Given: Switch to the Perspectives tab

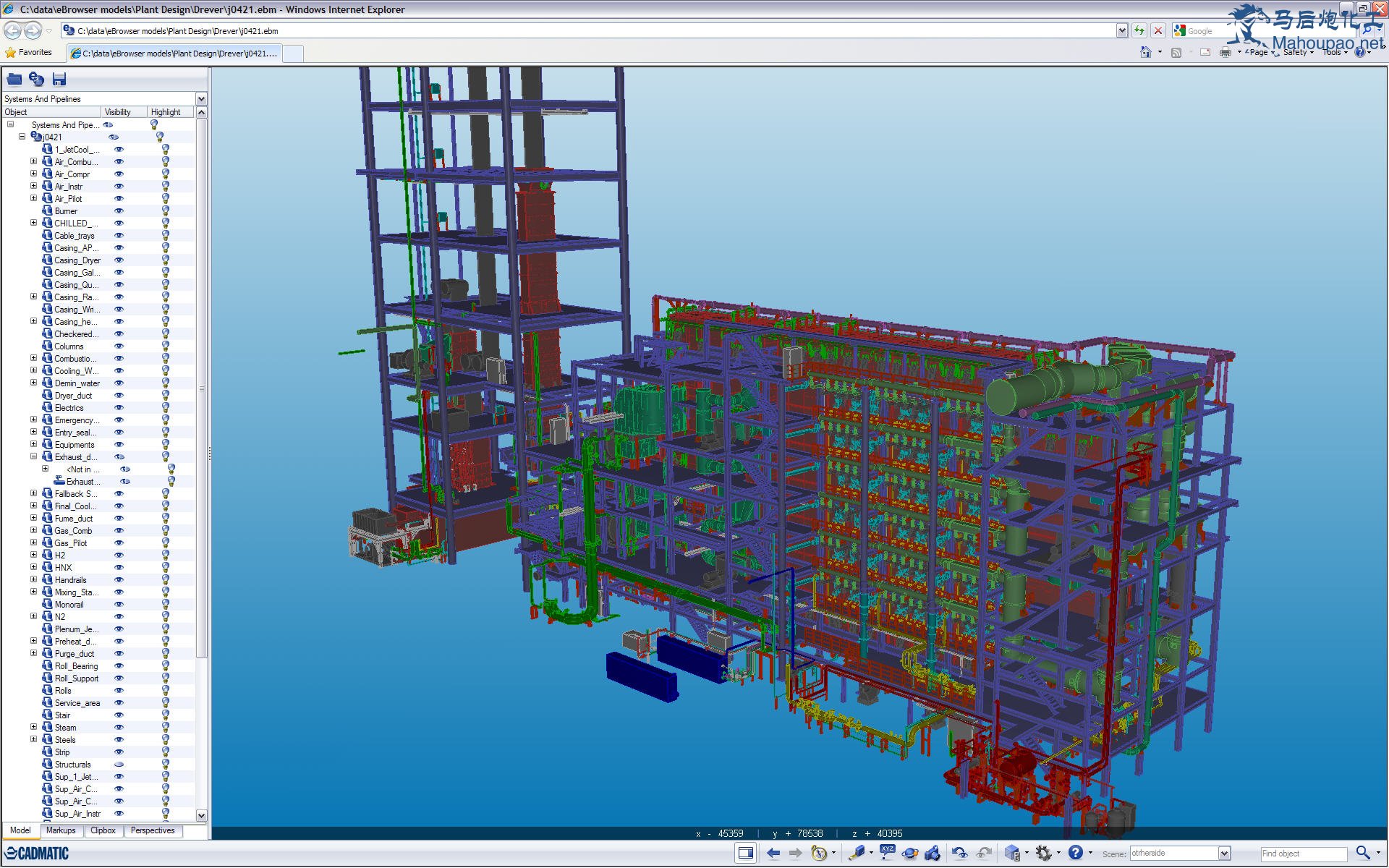Looking at the screenshot, I should pyautogui.click(x=153, y=830).
